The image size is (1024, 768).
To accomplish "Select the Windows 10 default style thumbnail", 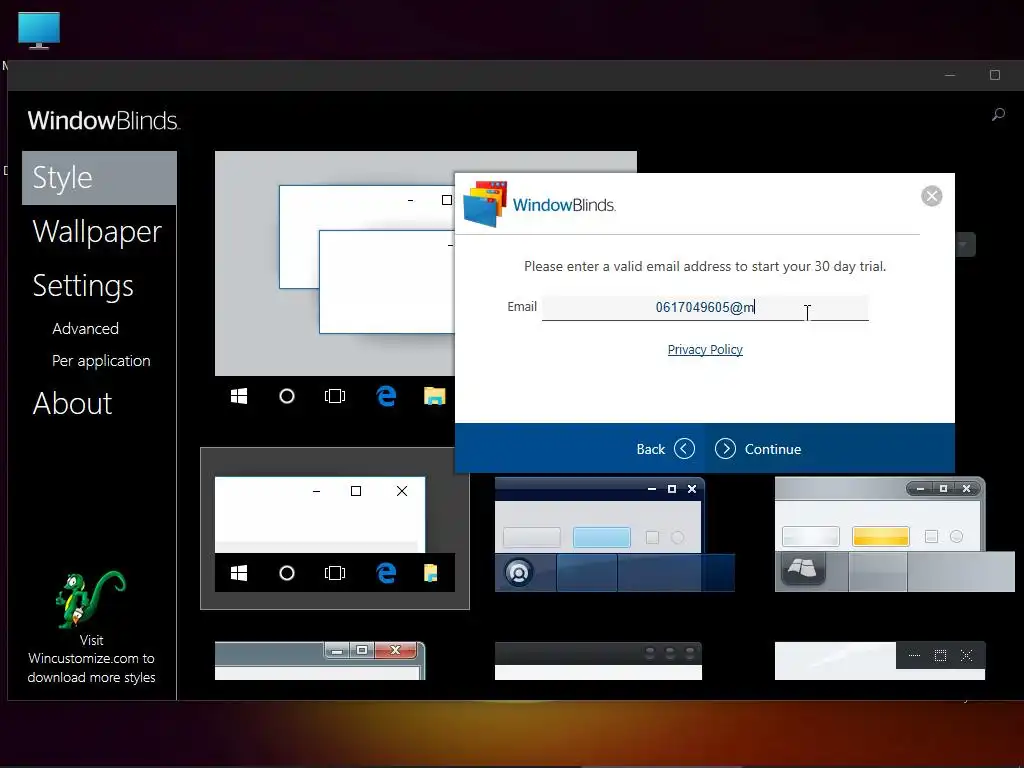I will pos(334,528).
